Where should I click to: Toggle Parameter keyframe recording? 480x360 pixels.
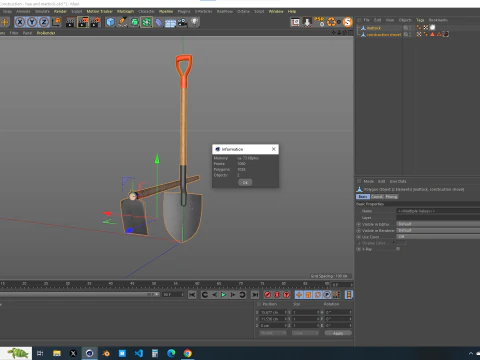[327, 295]
